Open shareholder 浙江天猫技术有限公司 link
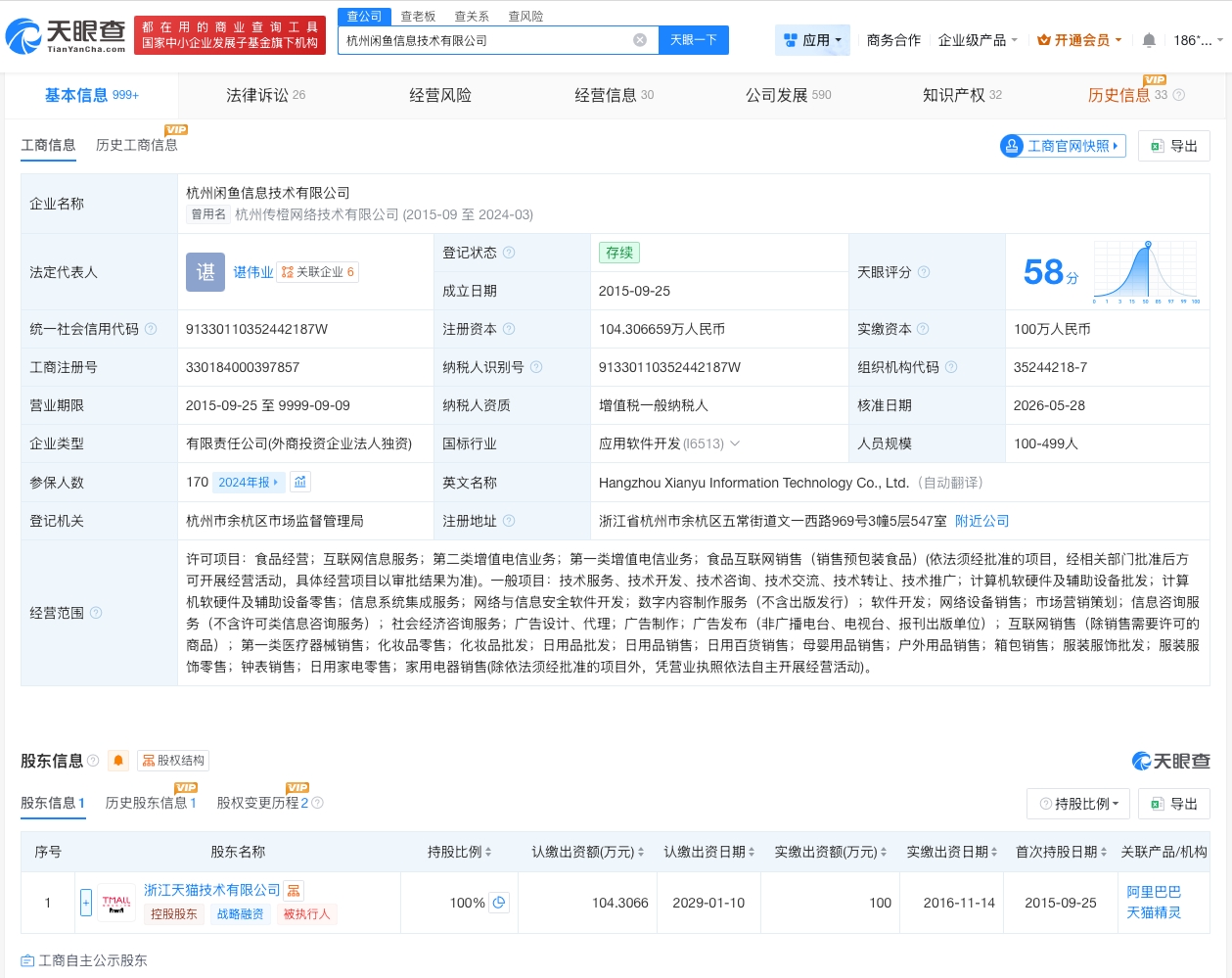 point(212,890)
